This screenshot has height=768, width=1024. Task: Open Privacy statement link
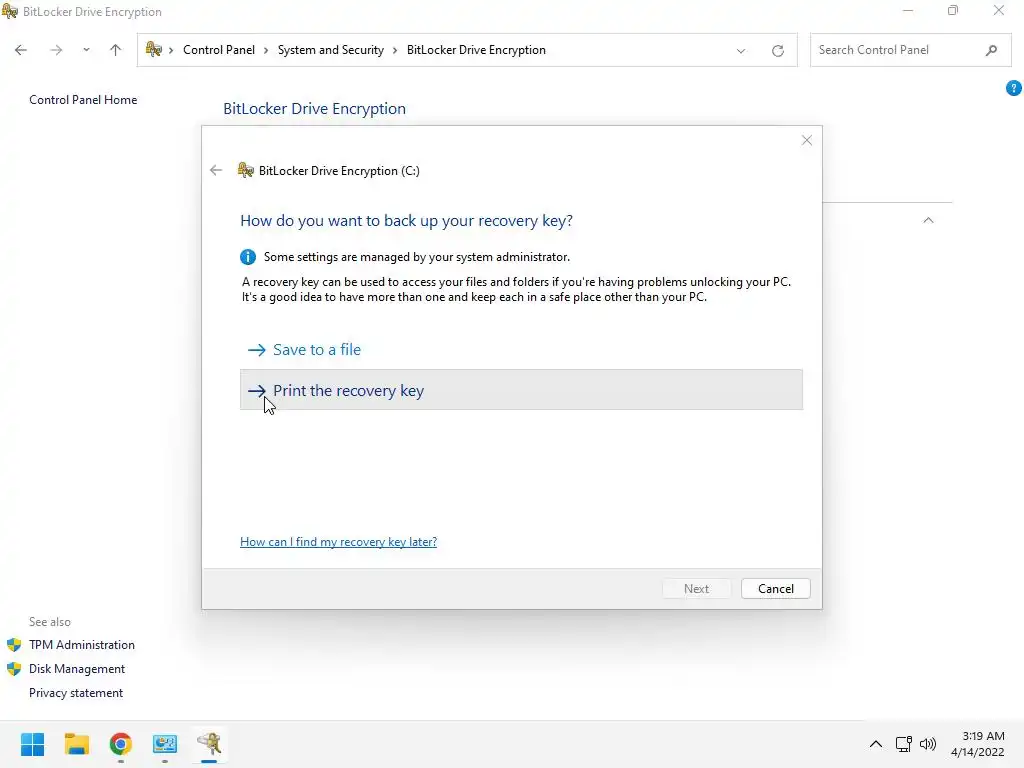[x=76, y=693]
